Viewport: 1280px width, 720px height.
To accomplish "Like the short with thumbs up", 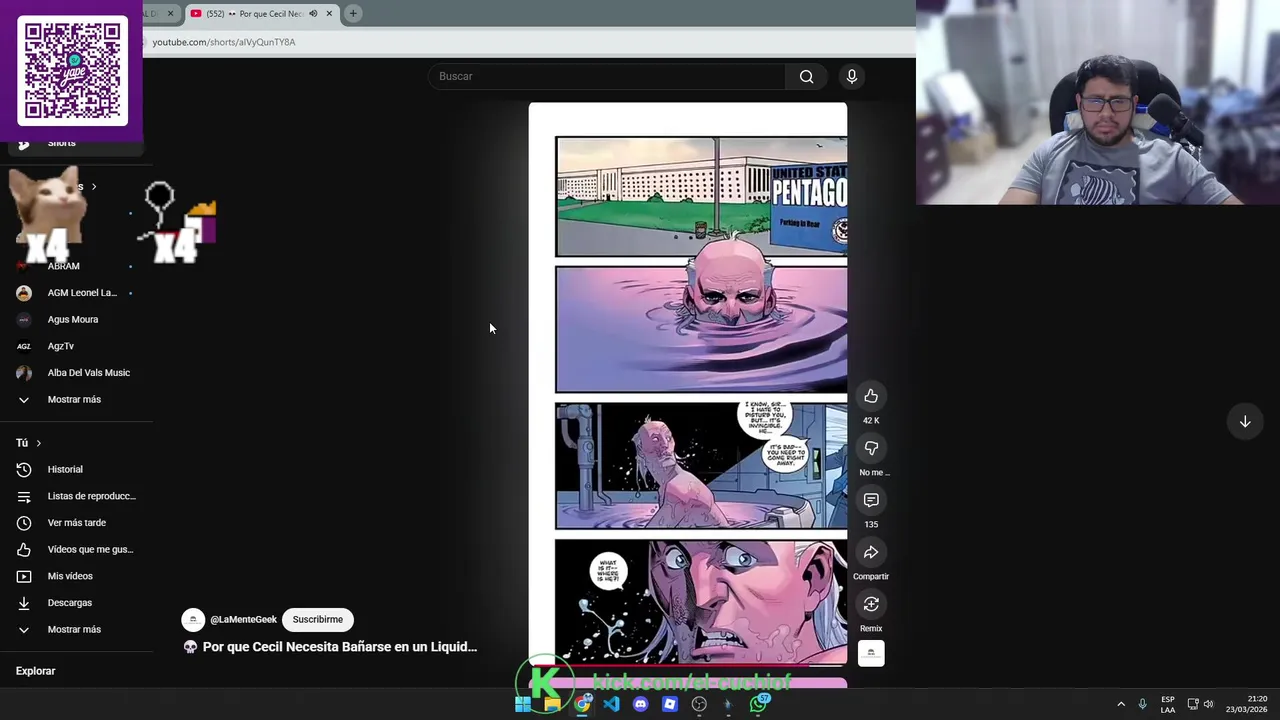I will click(x=871, y=396).
